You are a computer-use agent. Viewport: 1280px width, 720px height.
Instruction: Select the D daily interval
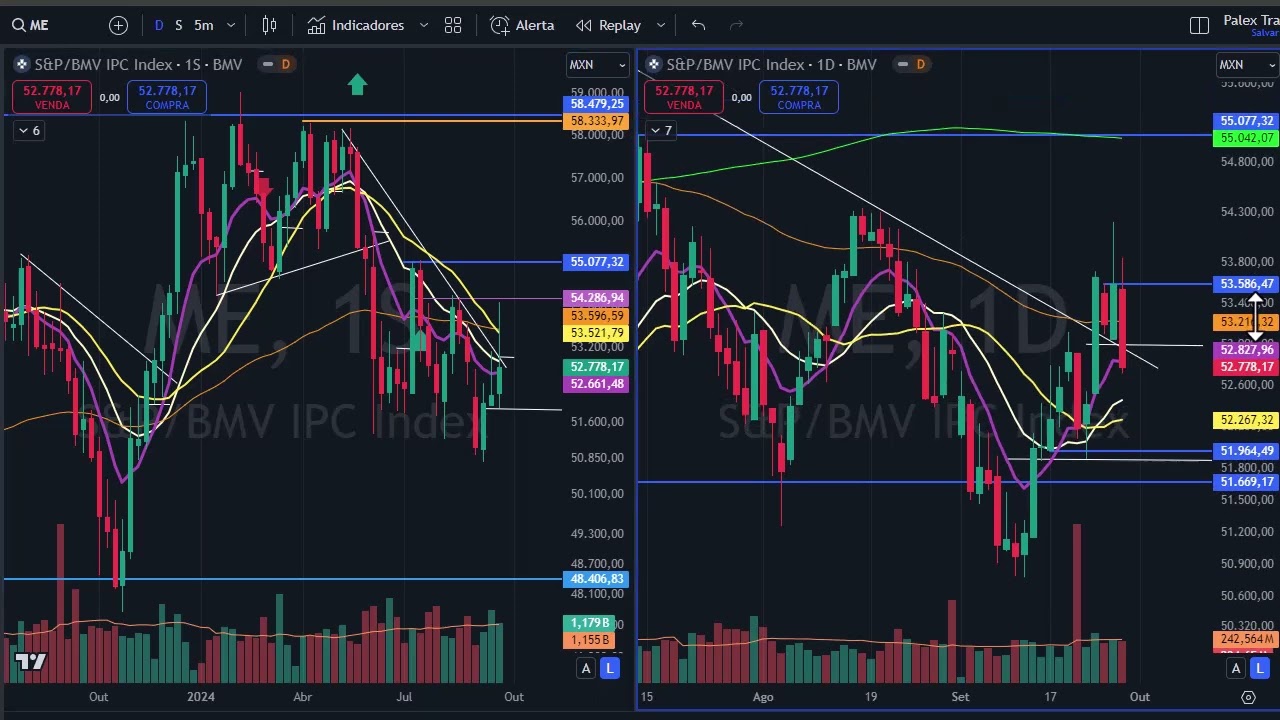point(159,25)
